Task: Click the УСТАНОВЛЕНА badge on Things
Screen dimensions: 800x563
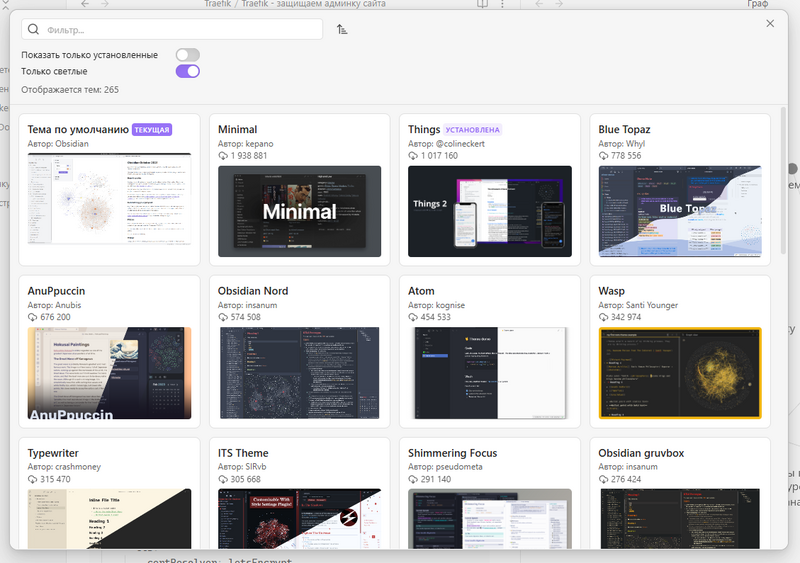Action: pos(472,130)
